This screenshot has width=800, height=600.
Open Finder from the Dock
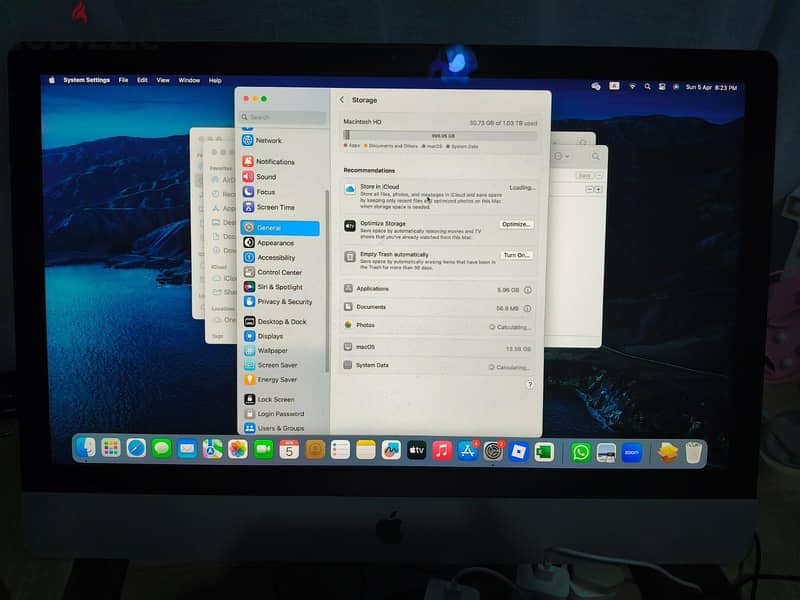click(86, 448)
